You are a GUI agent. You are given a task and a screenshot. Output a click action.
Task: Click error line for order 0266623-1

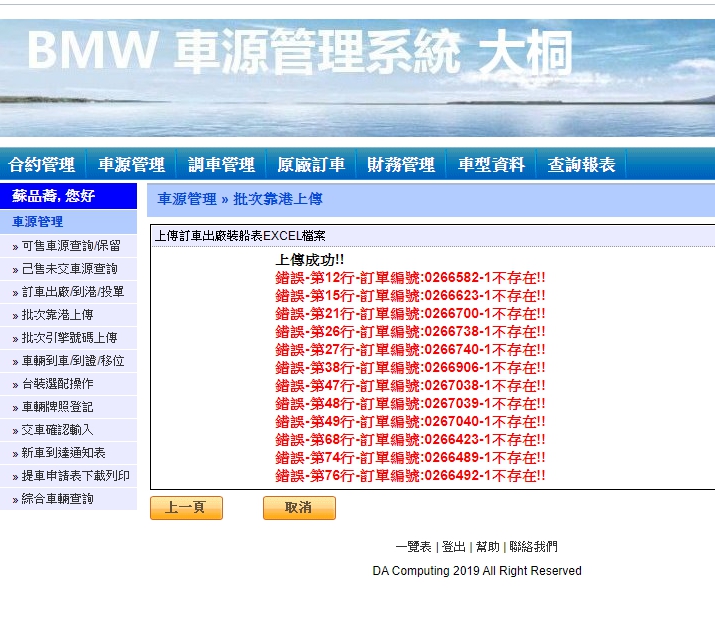[410, 295]
